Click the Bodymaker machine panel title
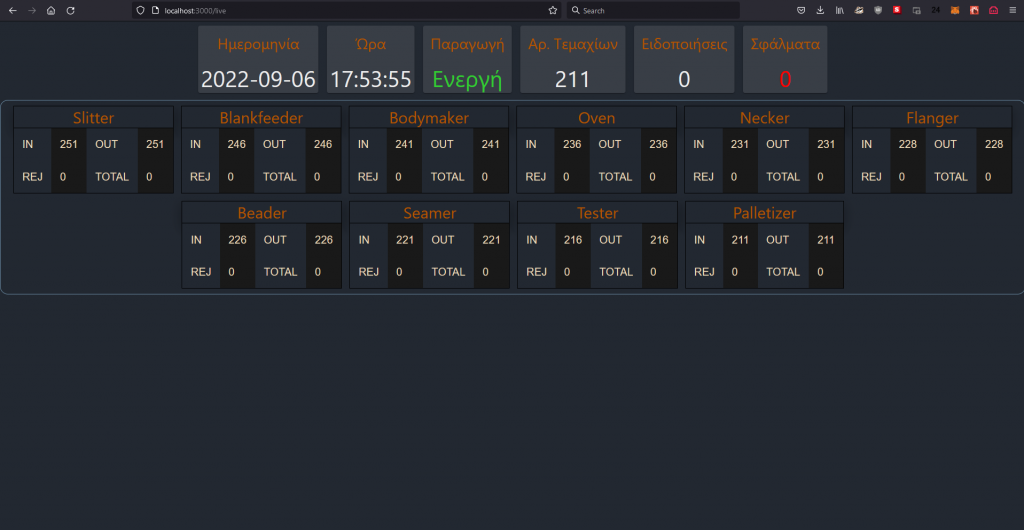This screenshot has height=530, width=1024. (x=429, y=118)
